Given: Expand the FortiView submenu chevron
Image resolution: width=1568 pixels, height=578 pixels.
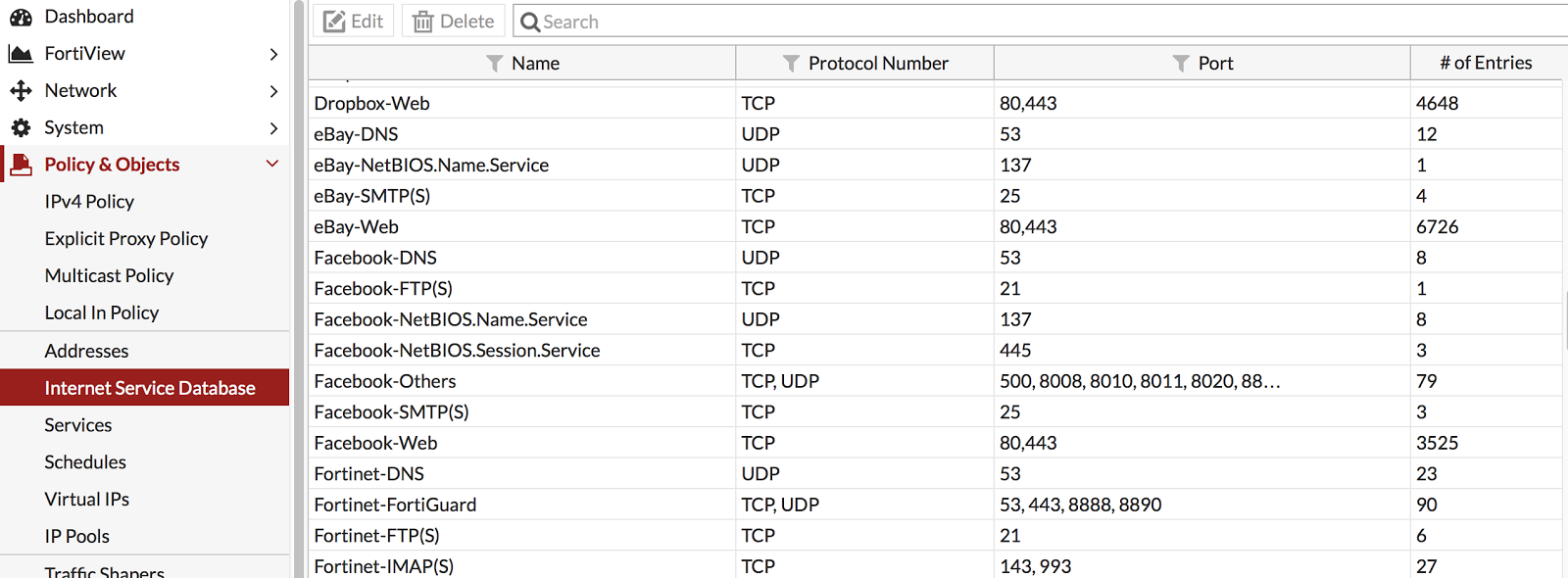Looking at the screenshot, I should click(273, 54).
